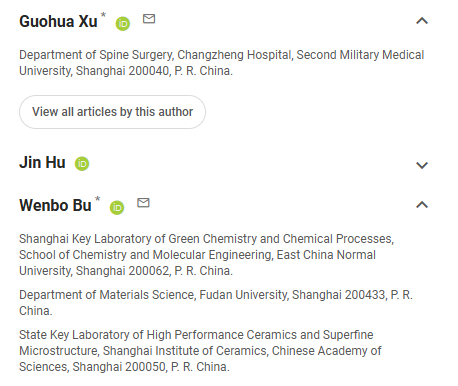Open Wenbo Bu's green ORCID icon
458x386 pixels.
[x=117, y=208]
